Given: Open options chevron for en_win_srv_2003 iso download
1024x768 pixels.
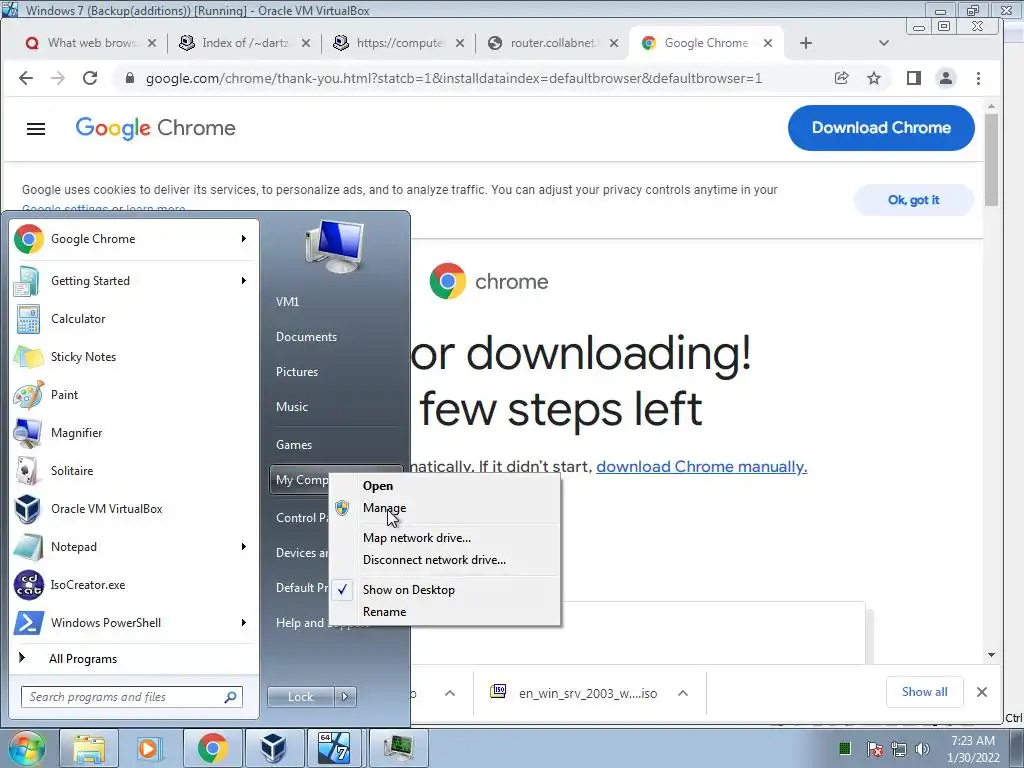Looking at the screenshot, I should pyautogui.click(x=683, y=693).
